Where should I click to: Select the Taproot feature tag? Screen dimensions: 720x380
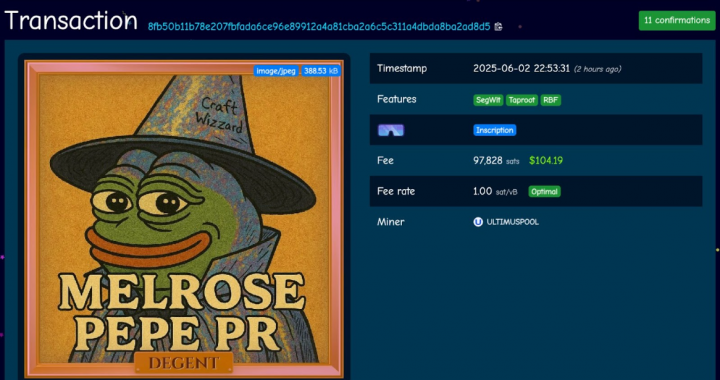coord(522,101)
